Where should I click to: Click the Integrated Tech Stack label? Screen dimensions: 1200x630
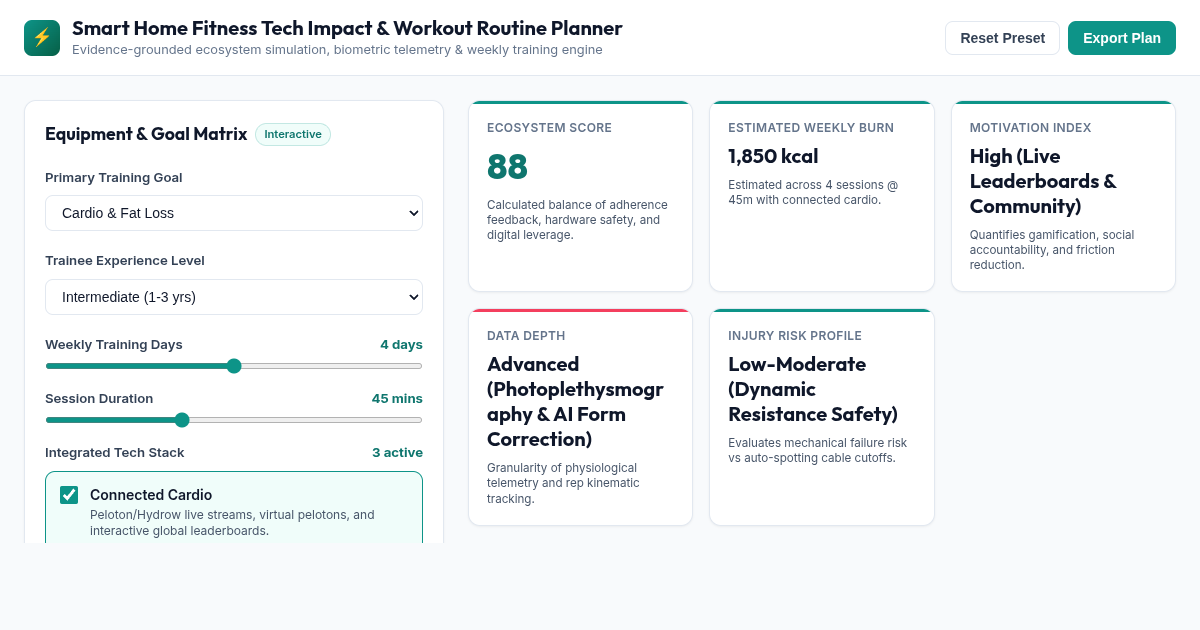point(114,452)
